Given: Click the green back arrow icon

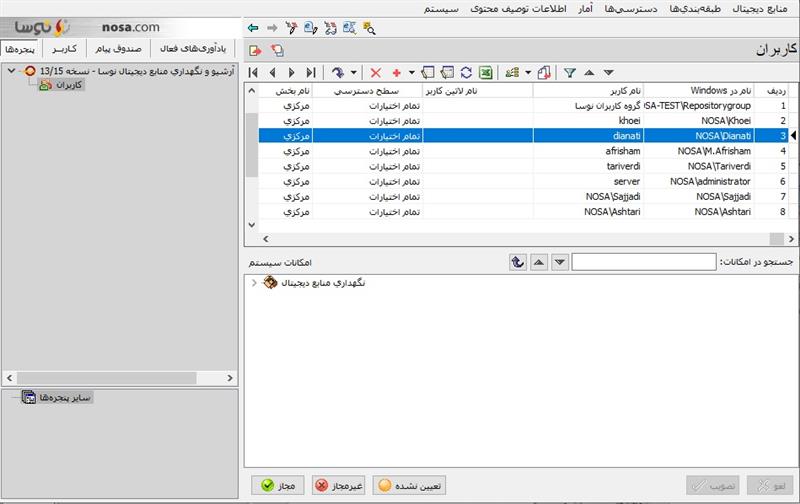Looking at the screenshot, I should [x=253, y=28].
